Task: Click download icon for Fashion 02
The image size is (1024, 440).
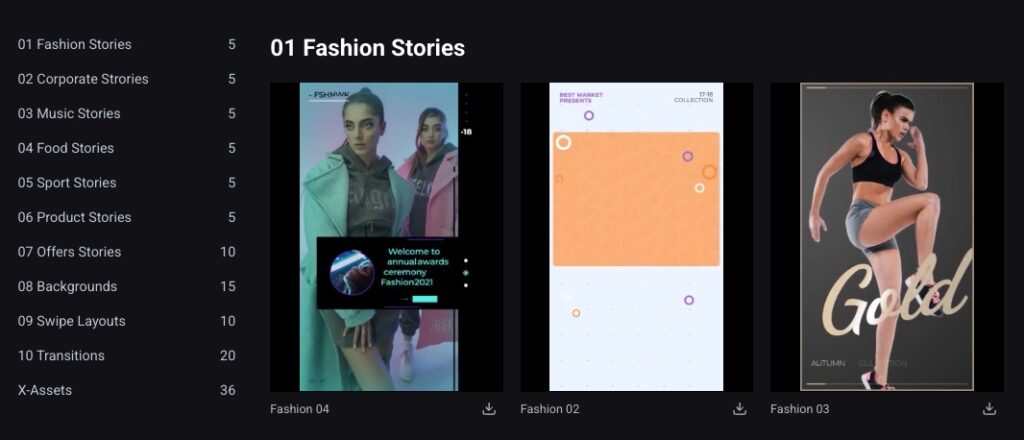Action: point(739,409)
